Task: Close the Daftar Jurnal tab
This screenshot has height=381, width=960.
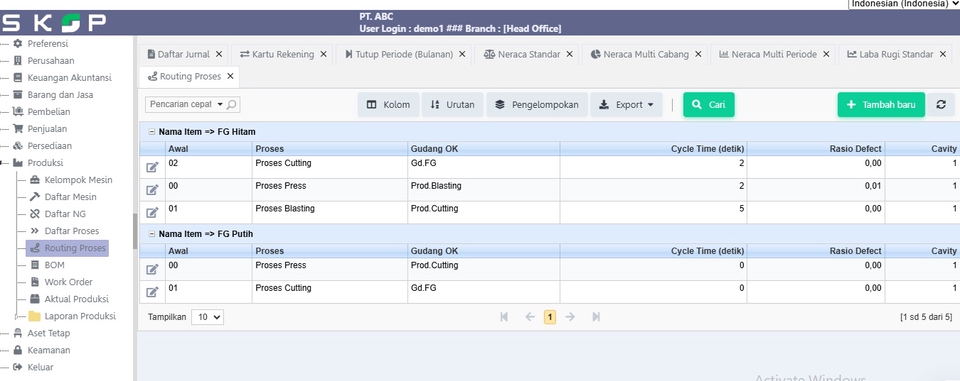Action: tap(219, 54)
